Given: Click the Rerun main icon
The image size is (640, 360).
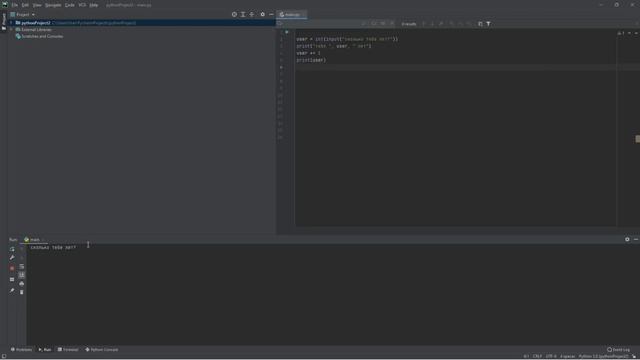Looking at the screenshot, I should 12,249.
